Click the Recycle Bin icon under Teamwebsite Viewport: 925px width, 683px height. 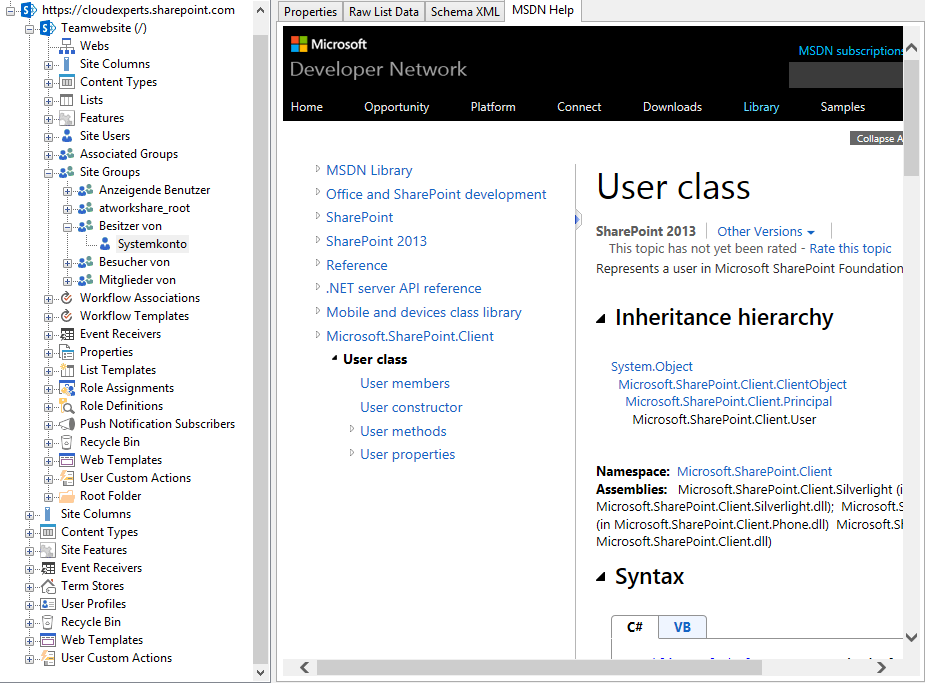pos(67,442)
